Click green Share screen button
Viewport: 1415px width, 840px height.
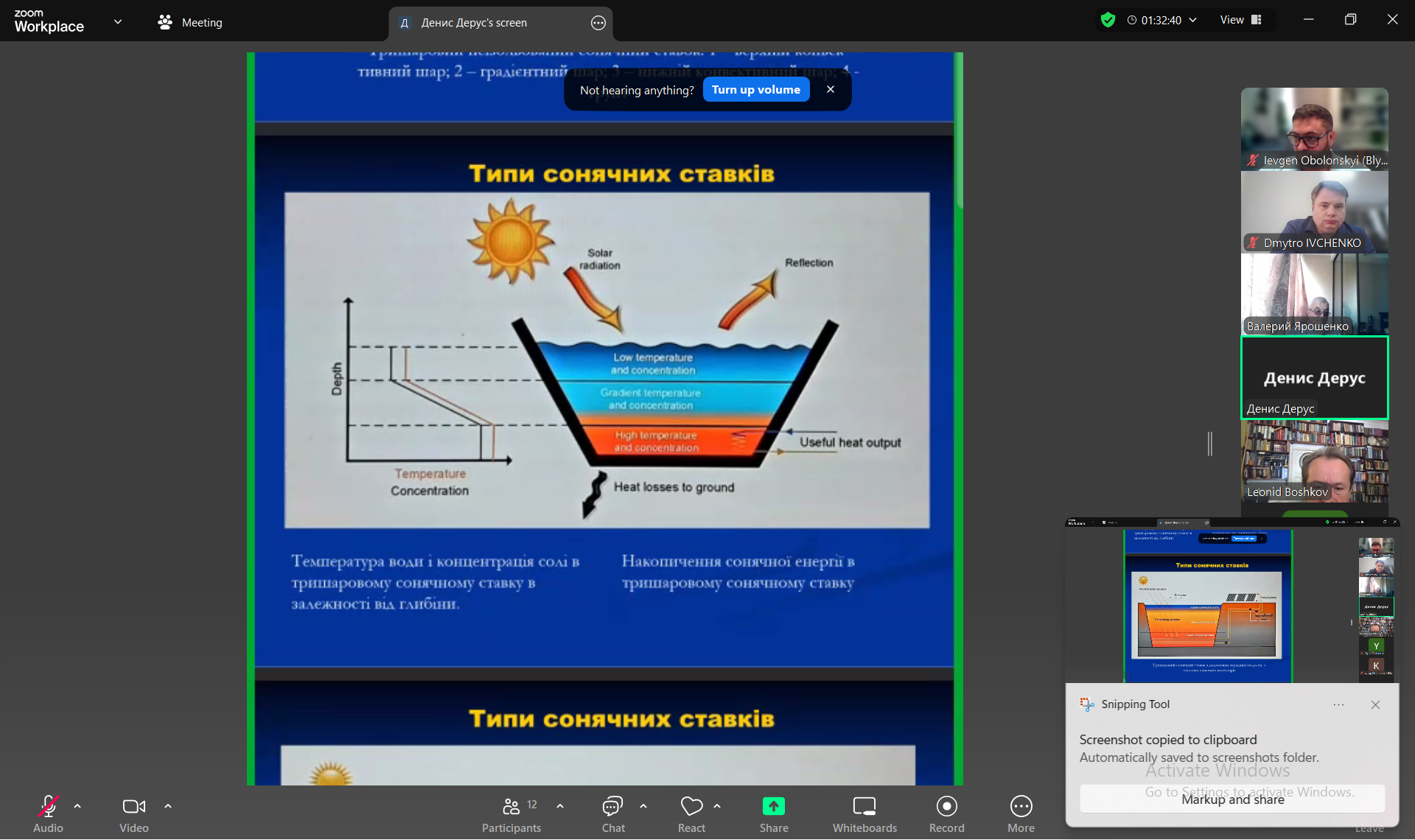pyautogui.click(x=774, y=814)
